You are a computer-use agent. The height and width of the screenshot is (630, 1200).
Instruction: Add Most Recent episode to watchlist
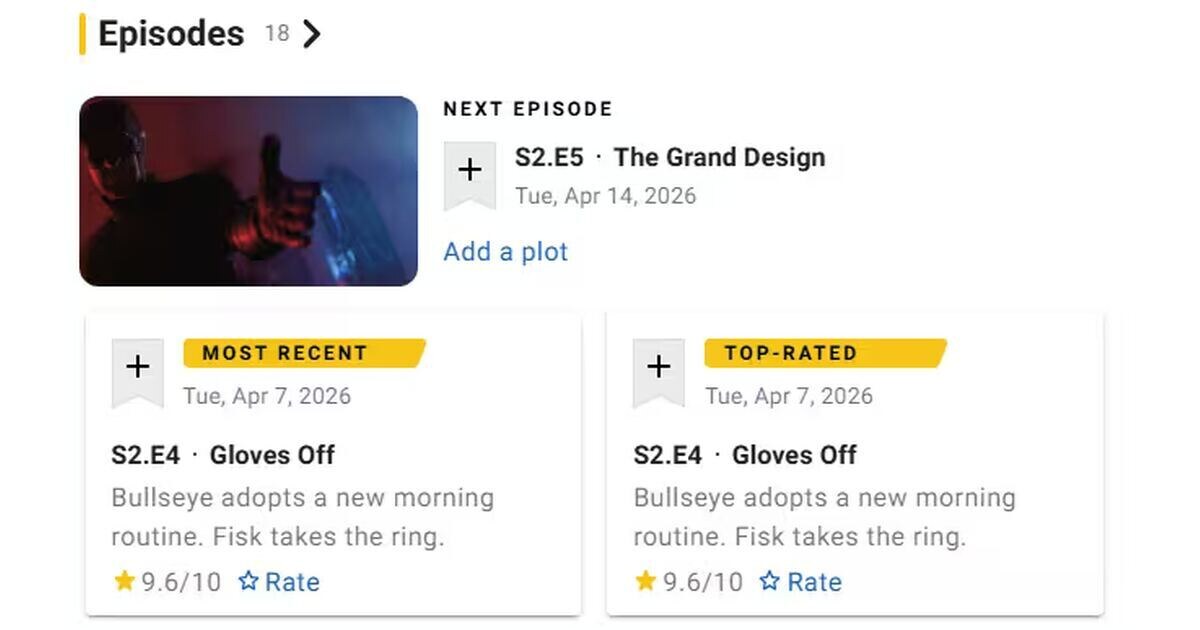tap(137, 369)
